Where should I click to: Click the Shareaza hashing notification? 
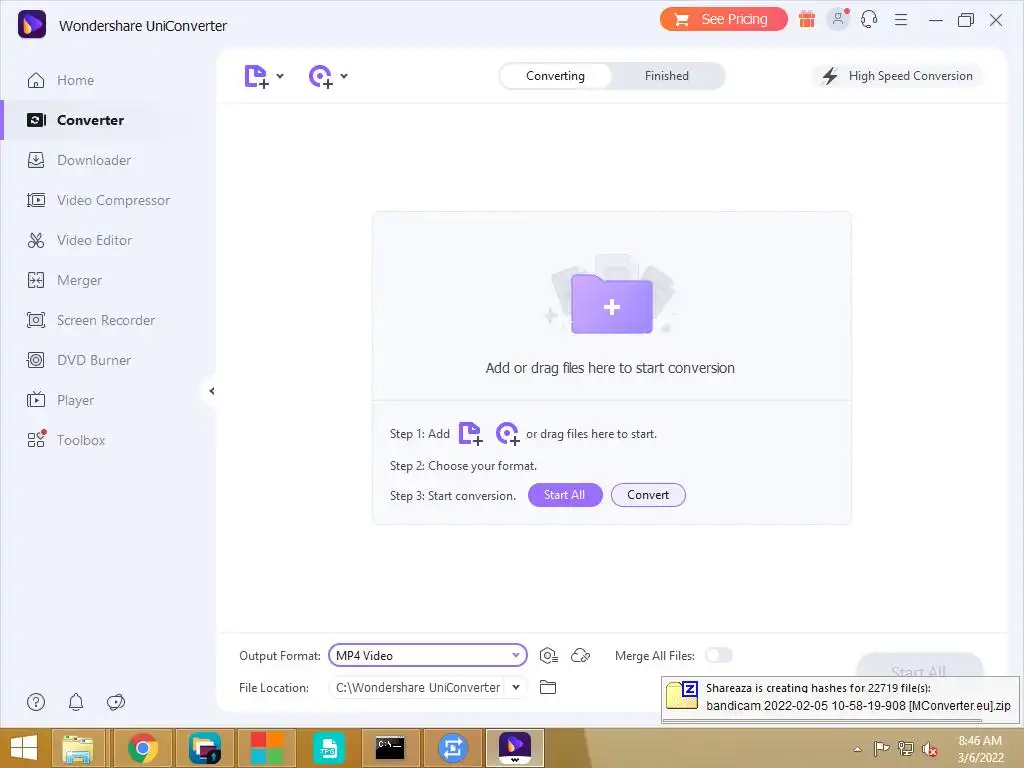click(x=840, y=699)
